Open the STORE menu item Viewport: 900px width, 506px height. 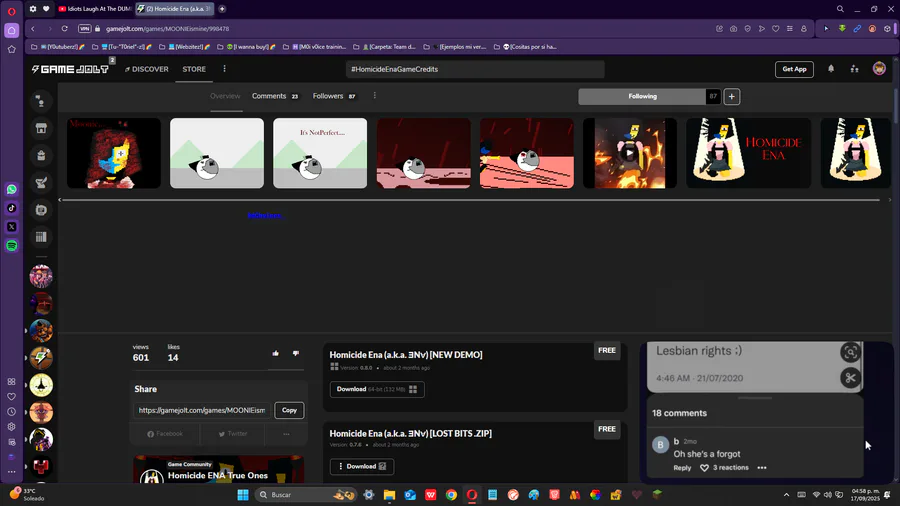click(x=194, y=69)
